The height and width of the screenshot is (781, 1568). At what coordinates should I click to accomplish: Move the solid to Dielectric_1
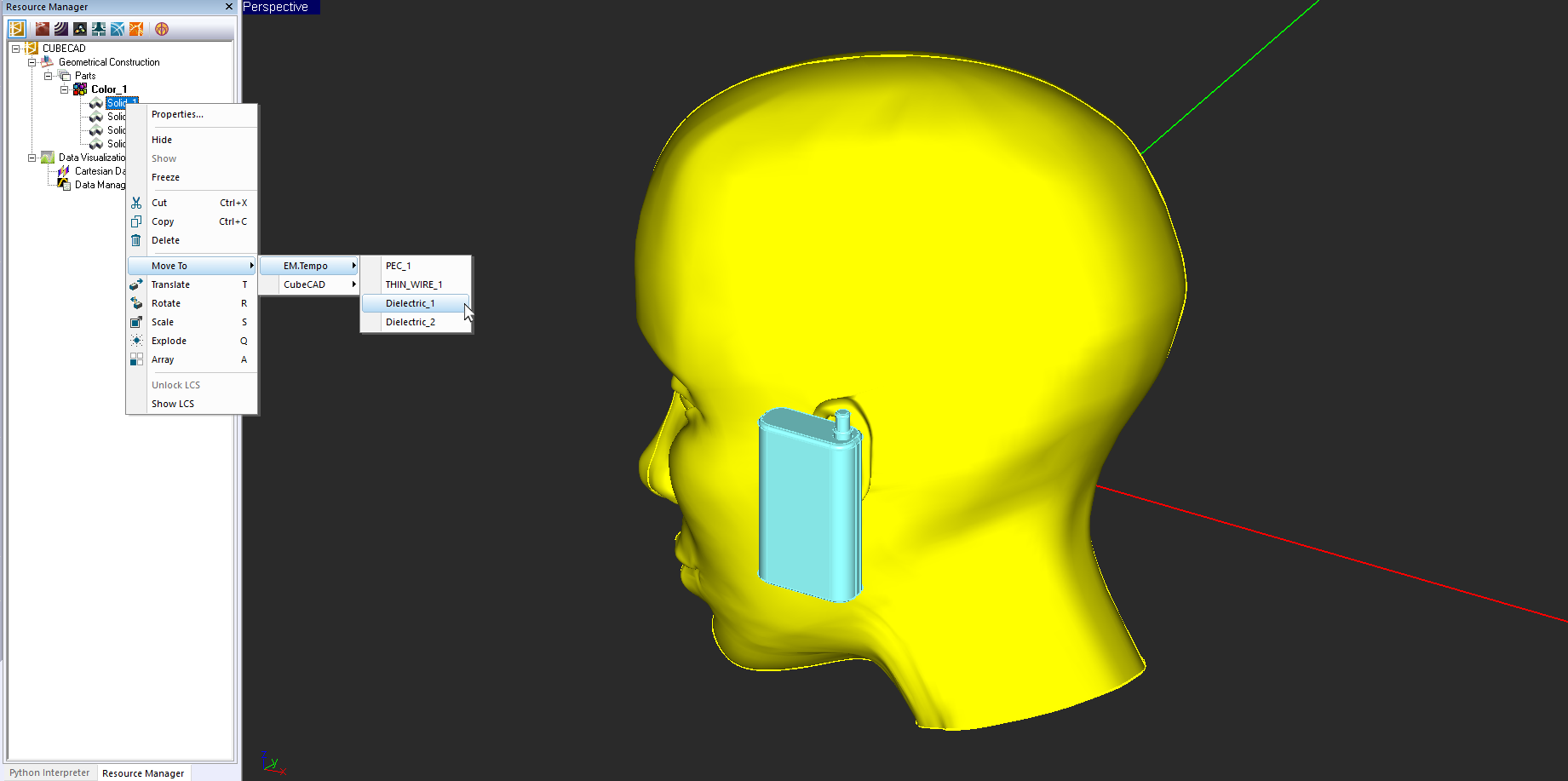pos(416,303)
